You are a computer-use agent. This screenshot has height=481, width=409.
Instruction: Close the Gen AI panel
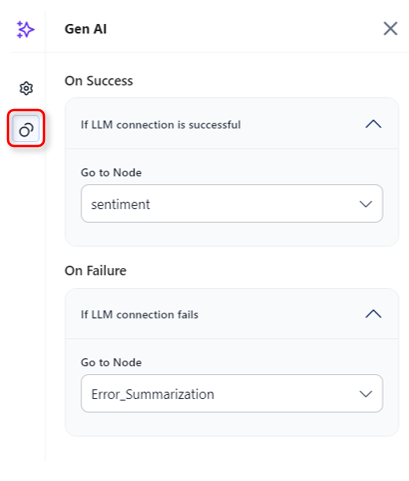coord(390,28)
